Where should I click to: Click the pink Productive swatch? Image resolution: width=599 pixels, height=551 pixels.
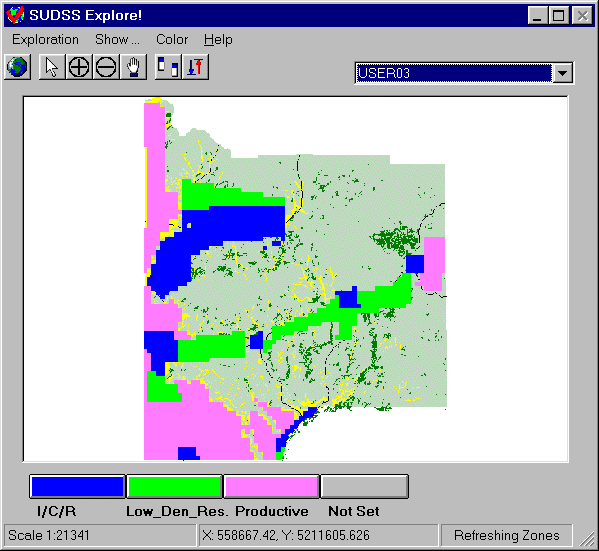coord(271,486)
